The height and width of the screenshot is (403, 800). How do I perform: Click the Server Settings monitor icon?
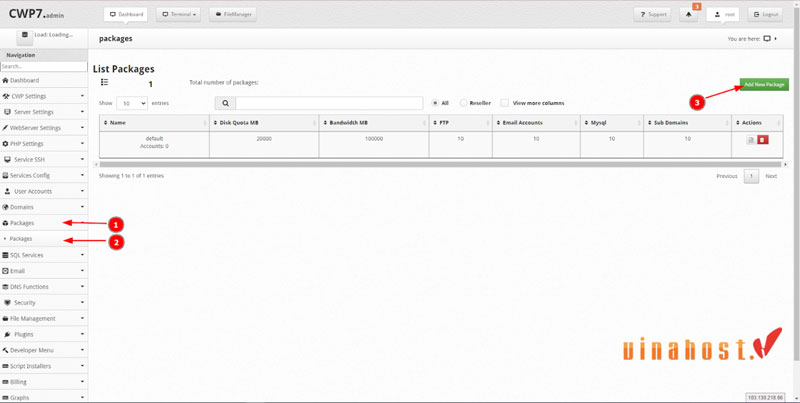(x=7, y=112)
